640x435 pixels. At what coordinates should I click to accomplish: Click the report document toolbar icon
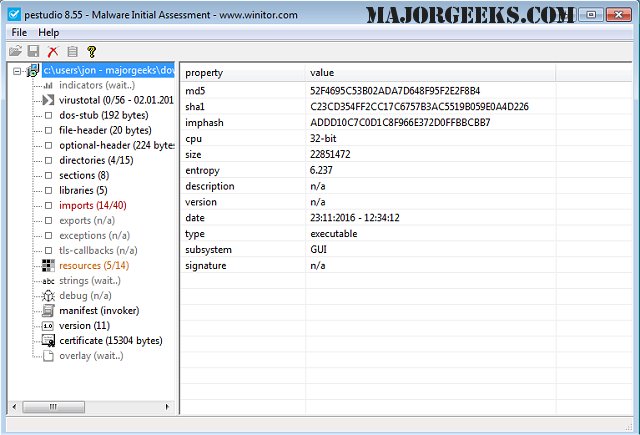[72, 51]
